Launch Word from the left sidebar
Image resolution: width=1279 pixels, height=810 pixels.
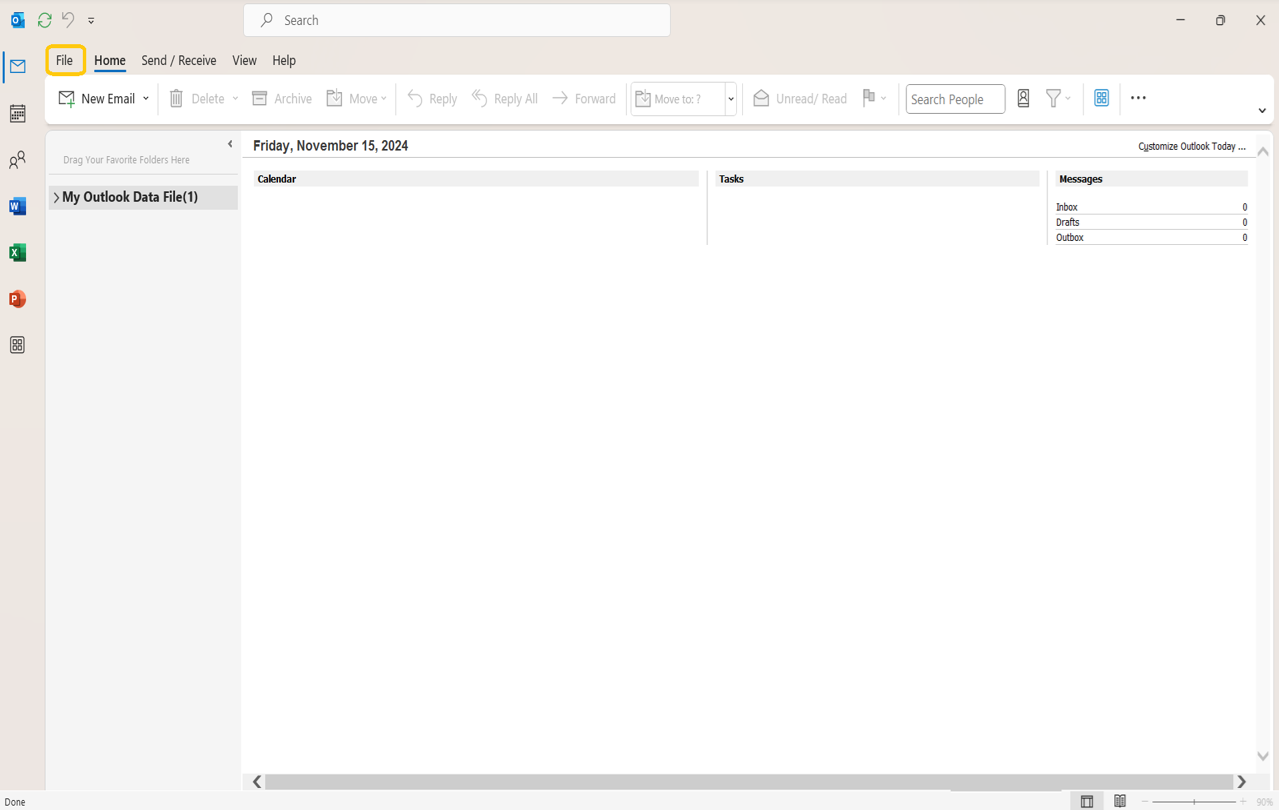(17, 207)
